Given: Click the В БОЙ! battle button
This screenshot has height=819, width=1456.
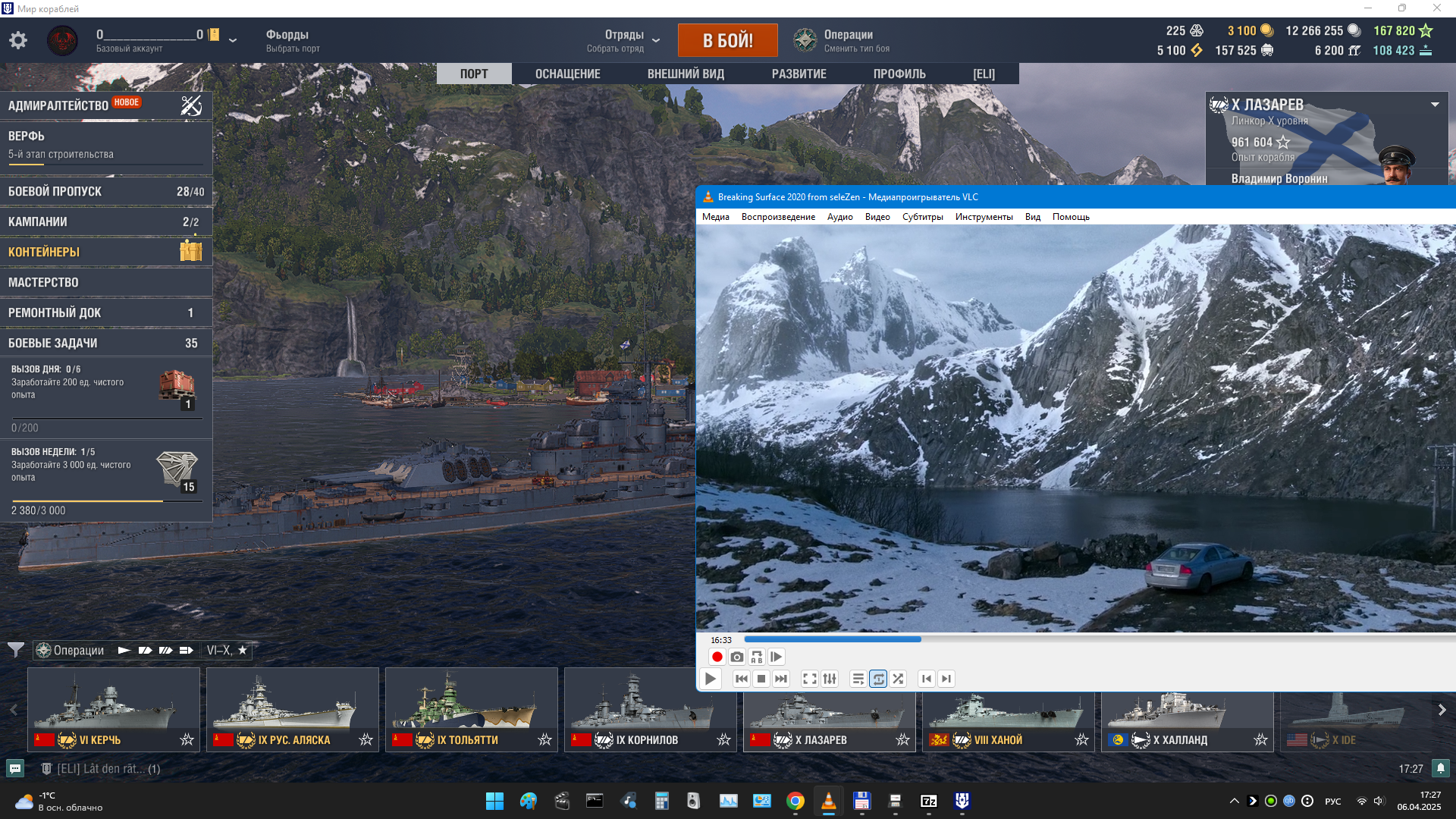Looking at the screenshot, I should [x=727, y=40].
